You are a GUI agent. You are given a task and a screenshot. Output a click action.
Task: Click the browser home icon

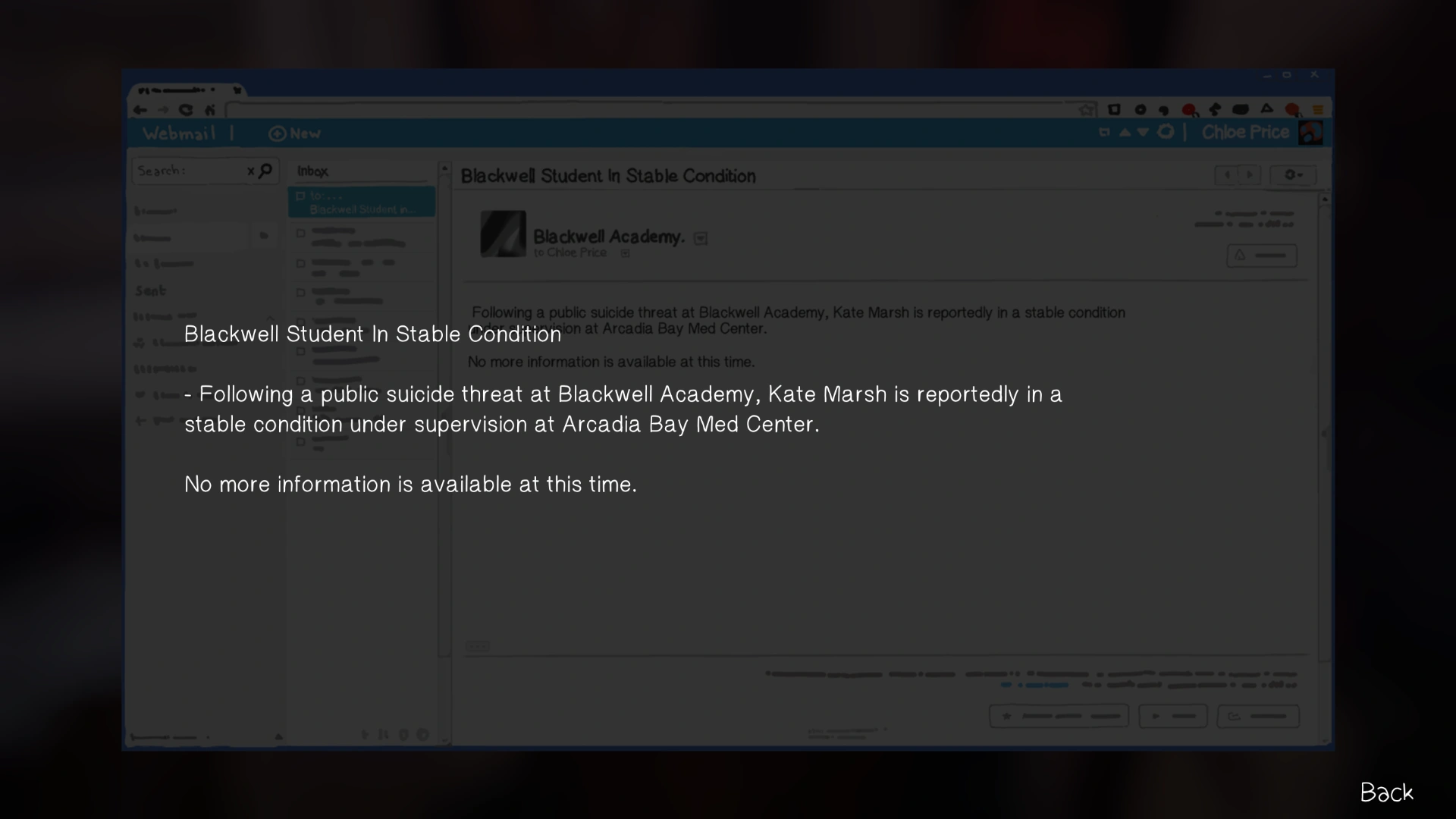pyautogui.click(x=210, y=111)
